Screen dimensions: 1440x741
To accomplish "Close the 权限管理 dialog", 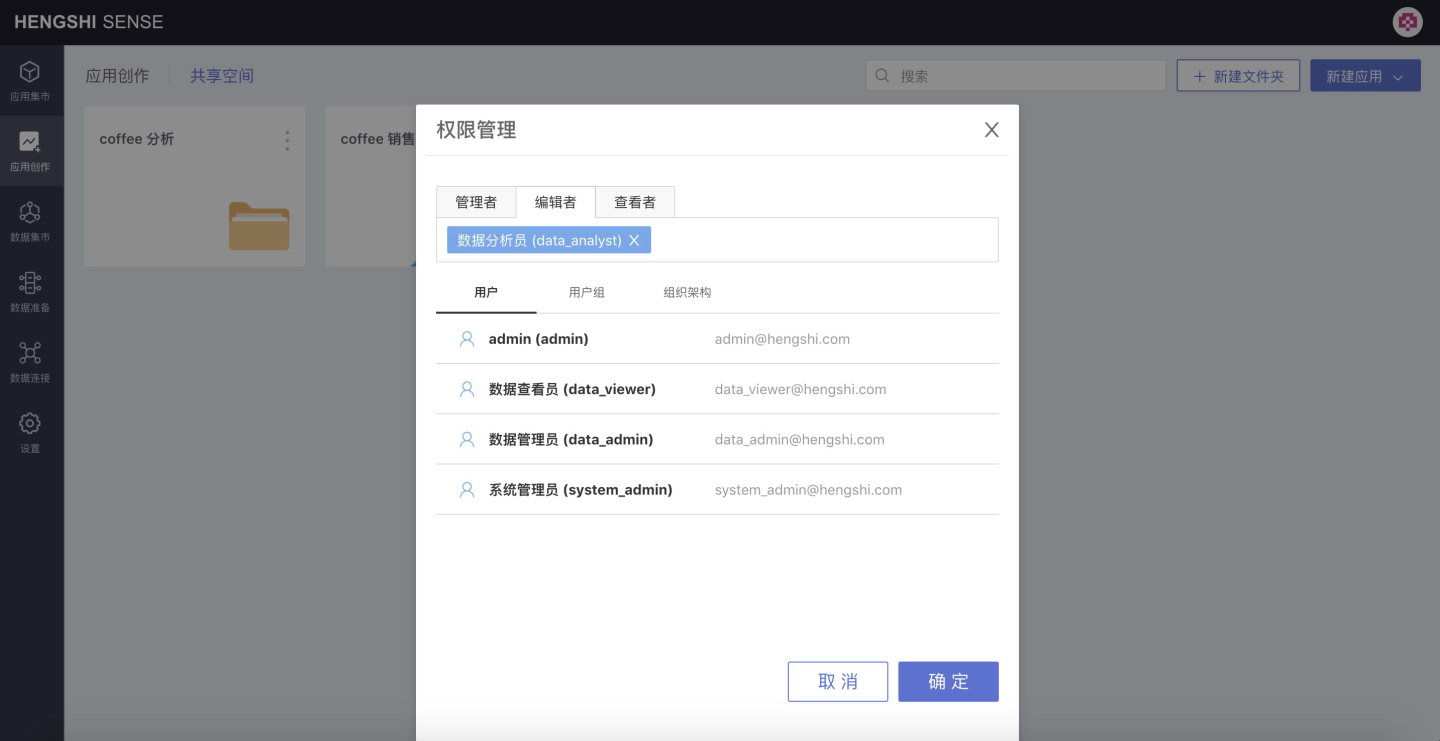I will [991, 130].
